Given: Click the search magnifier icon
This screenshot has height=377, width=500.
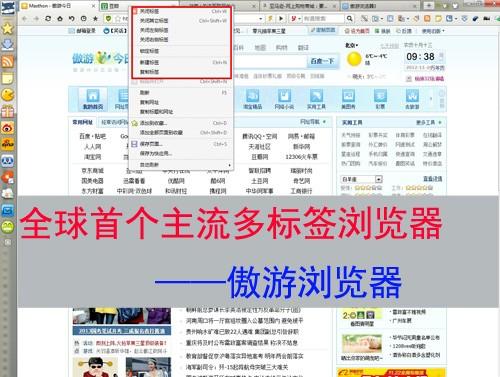Looking at the screenshot, I should (x=349, y=19).
